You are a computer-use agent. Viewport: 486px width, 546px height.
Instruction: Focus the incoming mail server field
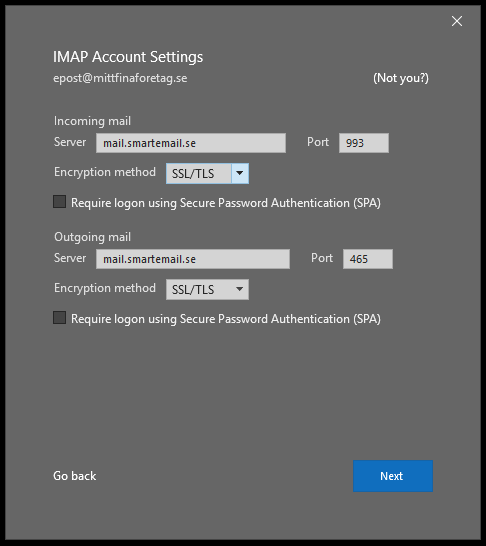[191, 143]
